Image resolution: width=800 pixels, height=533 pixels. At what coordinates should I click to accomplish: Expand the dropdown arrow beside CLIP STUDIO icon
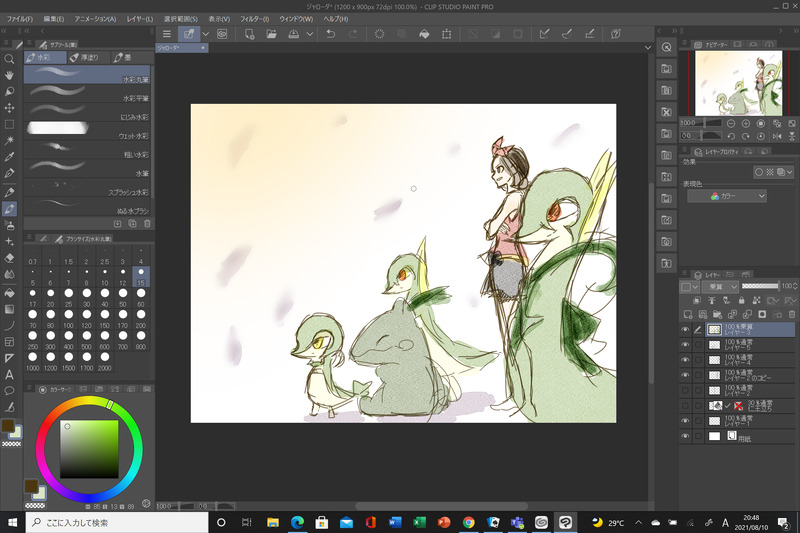tap(206, 34)
